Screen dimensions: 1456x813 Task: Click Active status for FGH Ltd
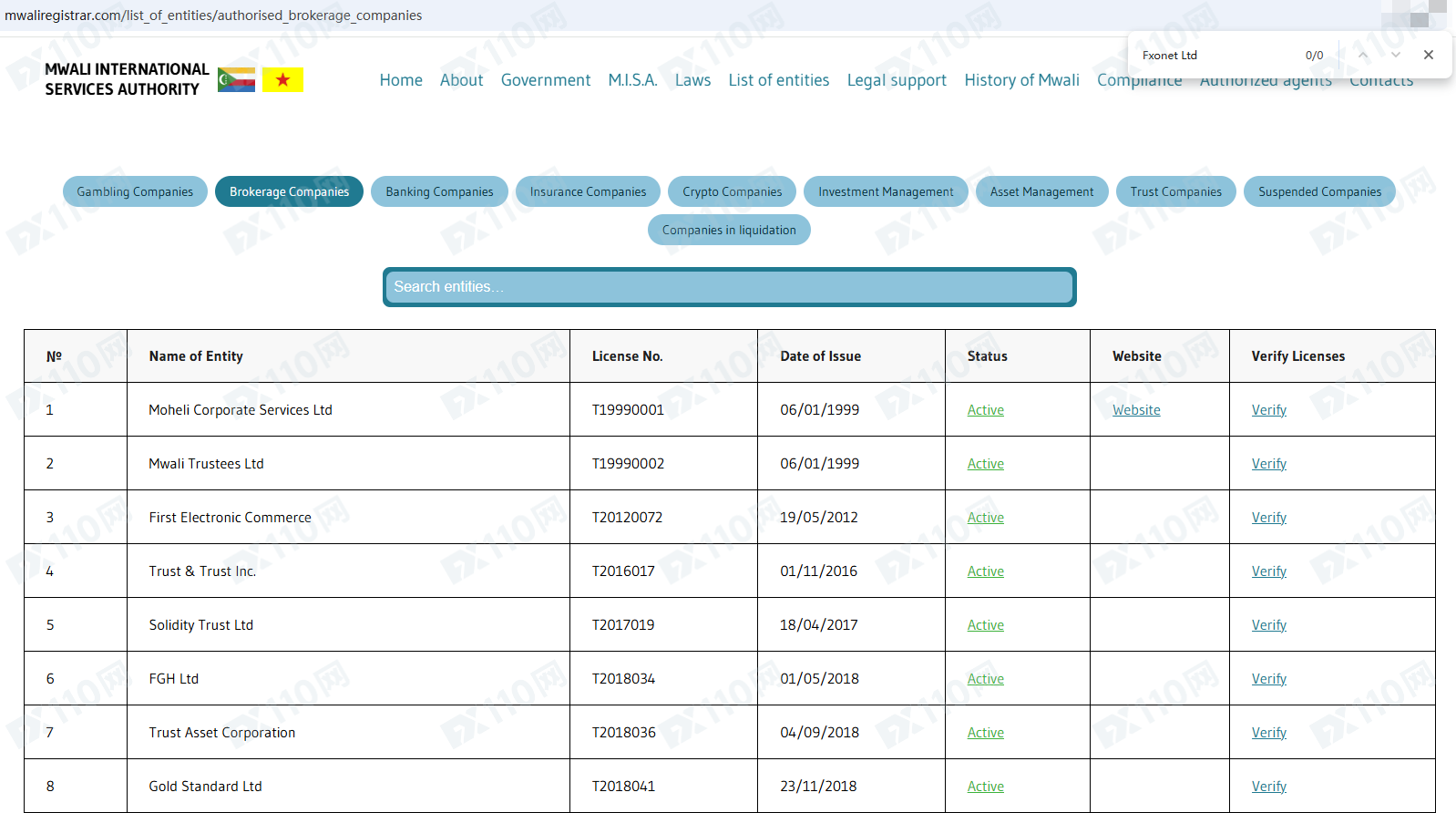point(985,679)
